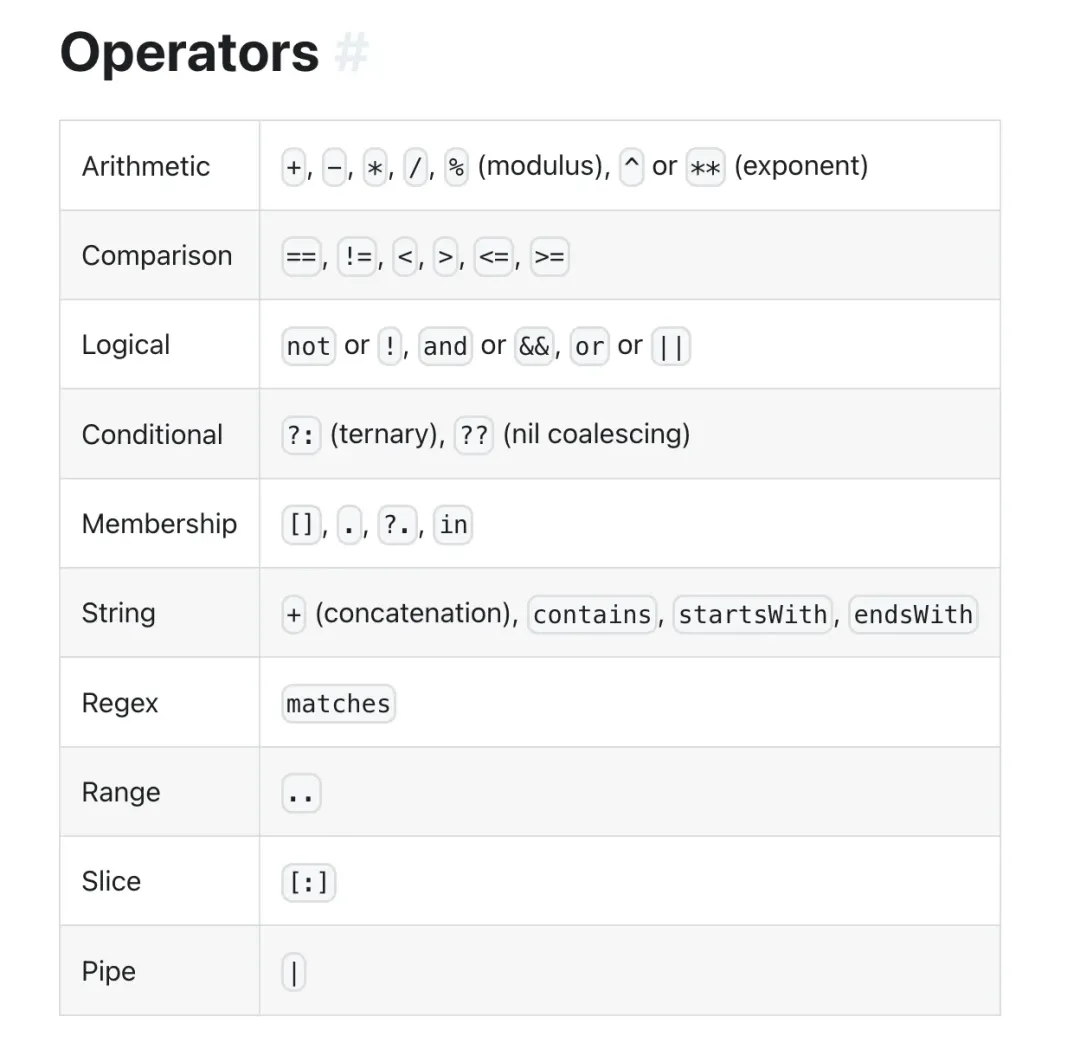The width and height of the screenshot is (1080, 1049).
Task: Click the Arithmetic row label
Action: coord(146,166)
